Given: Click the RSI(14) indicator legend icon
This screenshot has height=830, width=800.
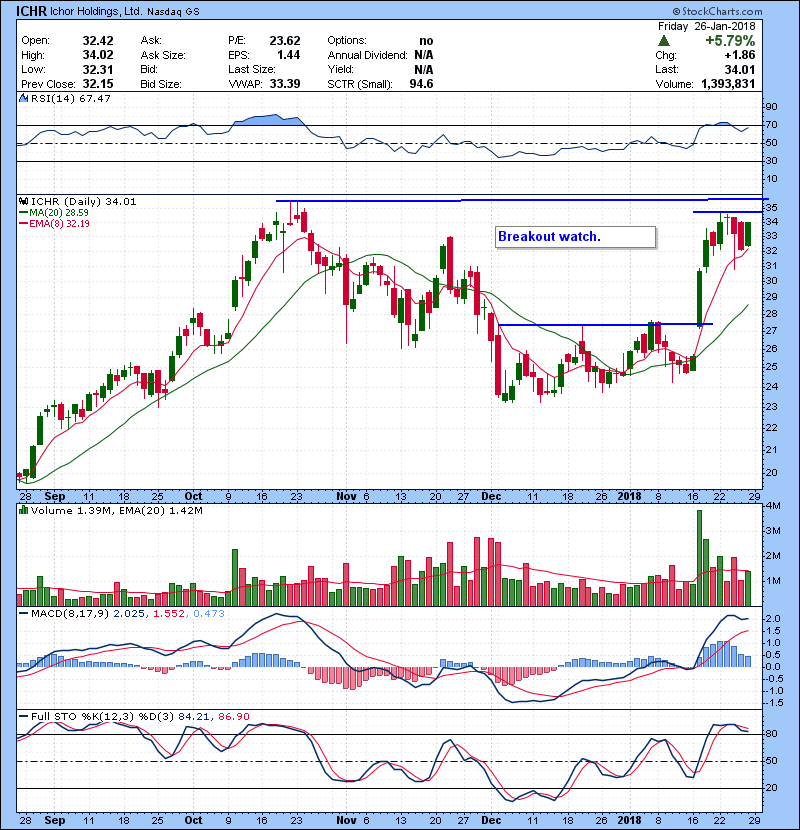Looking at the screenshot, I should tap(23, 98).
